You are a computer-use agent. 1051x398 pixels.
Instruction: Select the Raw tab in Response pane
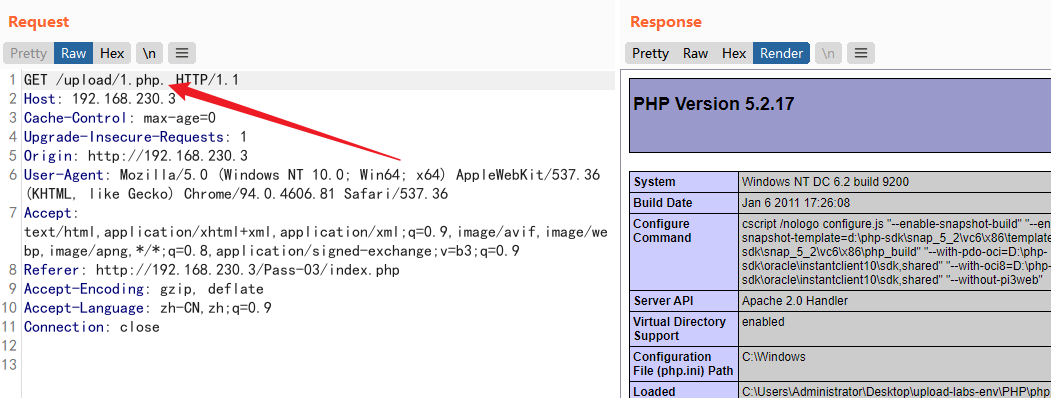(x=695, y=53)
